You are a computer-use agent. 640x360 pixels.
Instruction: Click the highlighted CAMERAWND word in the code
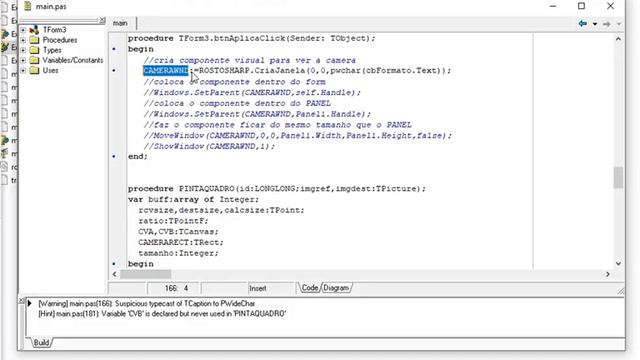point(166,71)
